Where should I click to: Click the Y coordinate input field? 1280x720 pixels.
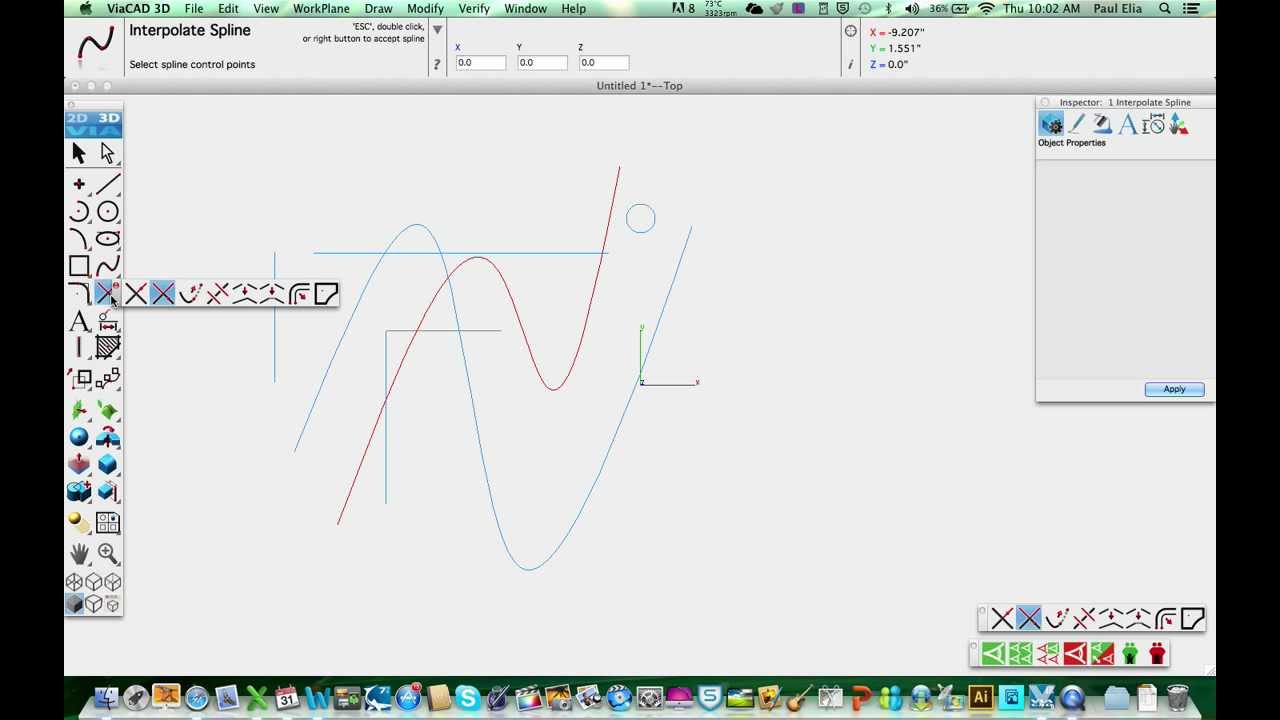tap(541, 62)
